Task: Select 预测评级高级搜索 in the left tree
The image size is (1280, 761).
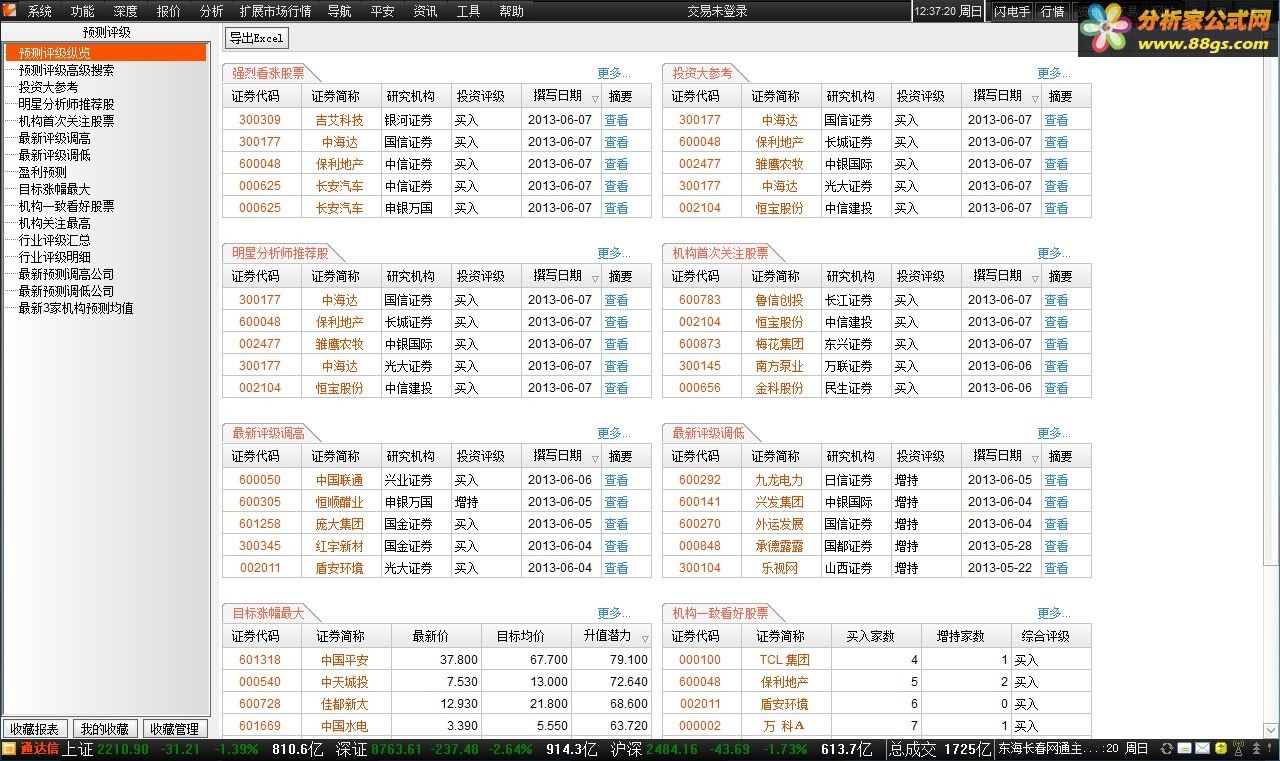Action: click(66, 70)
